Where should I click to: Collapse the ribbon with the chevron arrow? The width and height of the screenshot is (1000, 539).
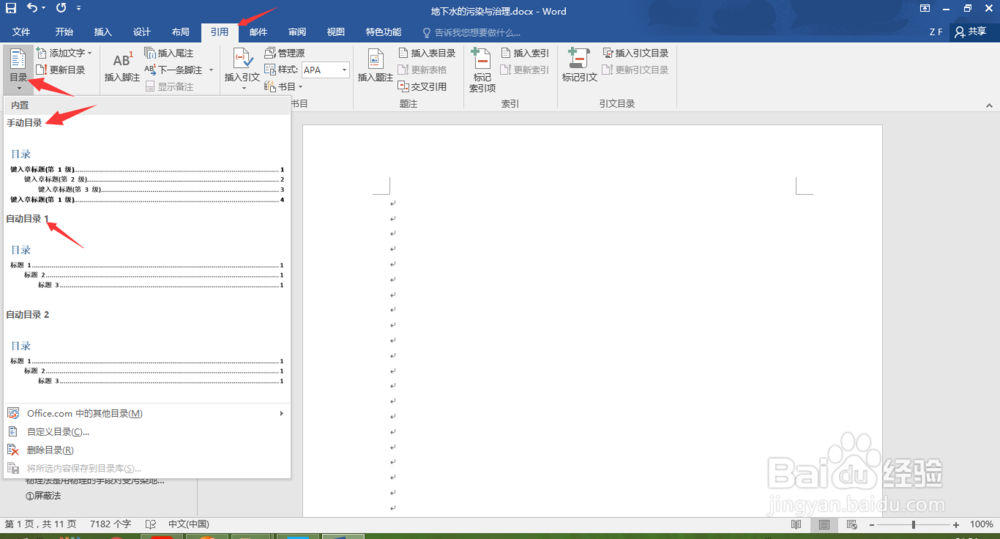[x=989, y=105]
